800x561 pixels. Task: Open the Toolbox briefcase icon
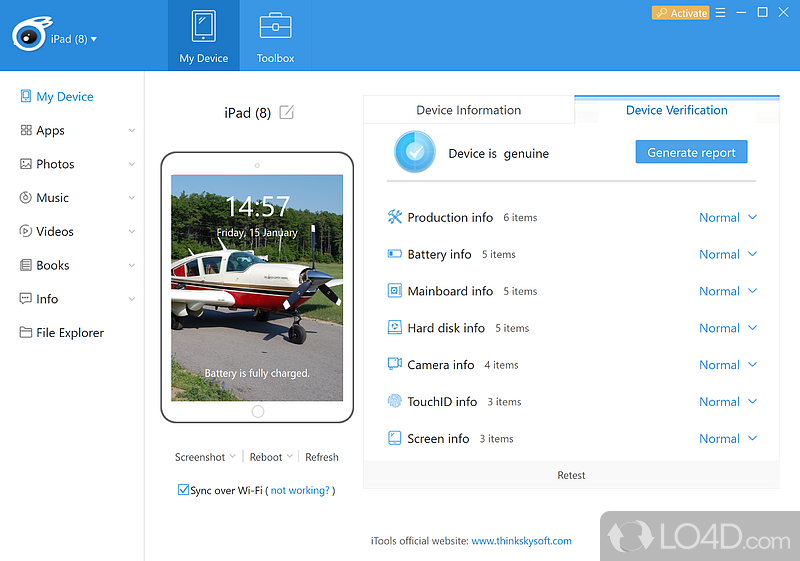[x=276, y=26]
